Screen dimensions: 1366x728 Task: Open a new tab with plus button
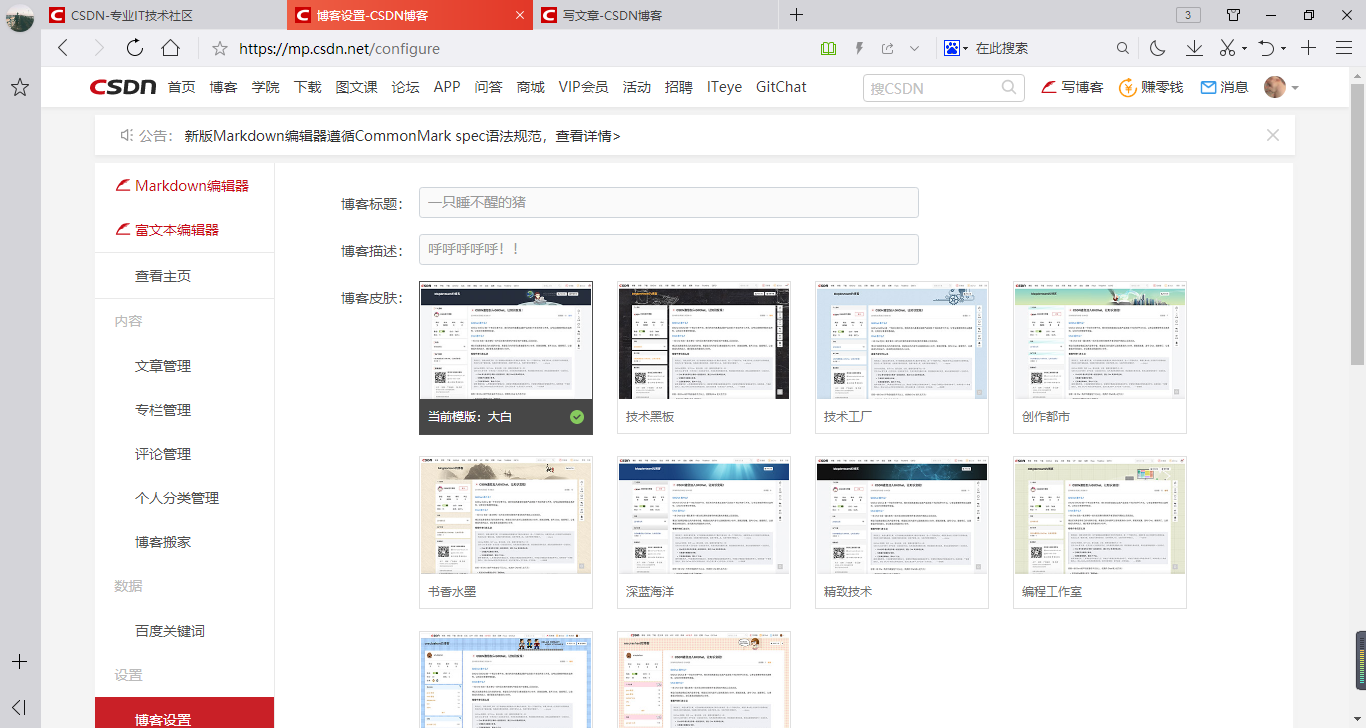797,15
